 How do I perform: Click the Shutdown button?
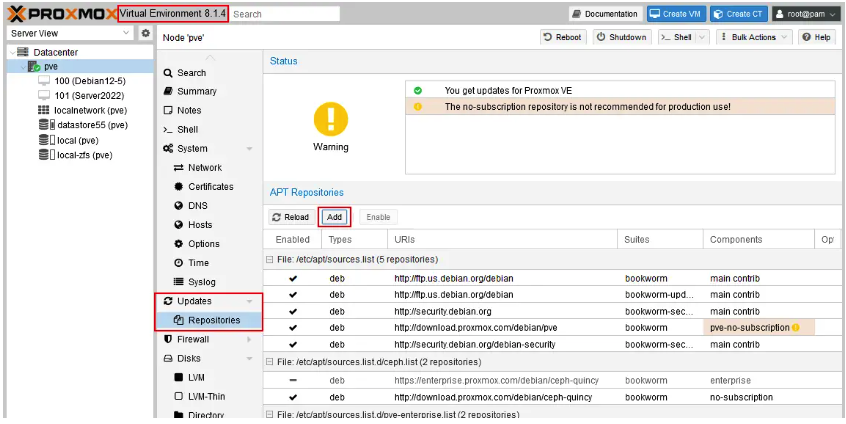[x=622, y=37]
